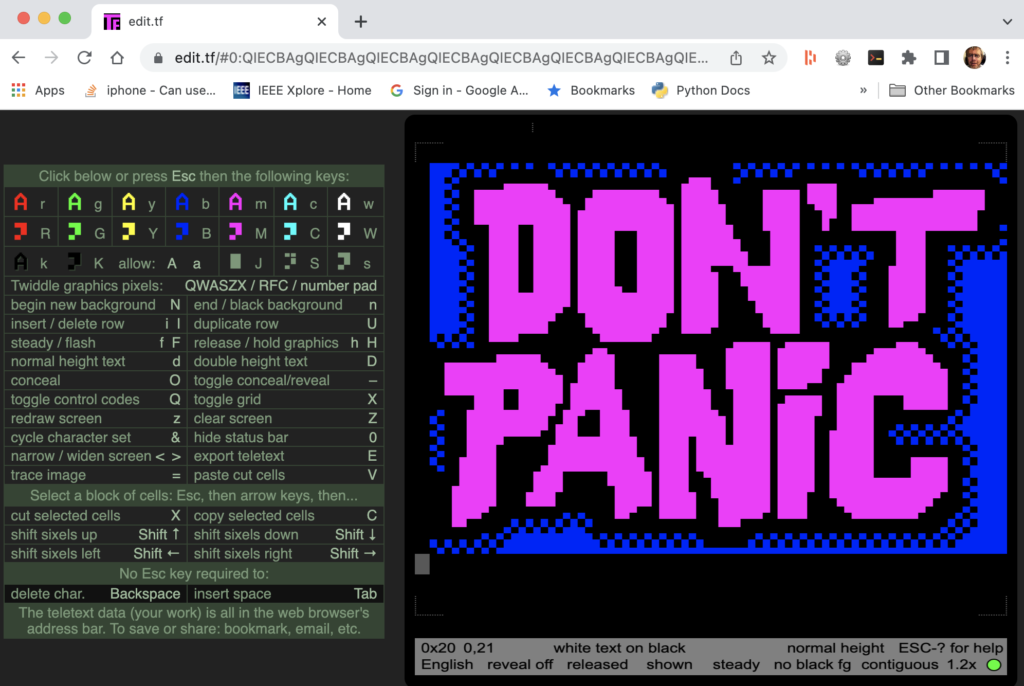Select red alphanumeric text color icon
This screenshot has height=686, width=1024.
[21, 203]
